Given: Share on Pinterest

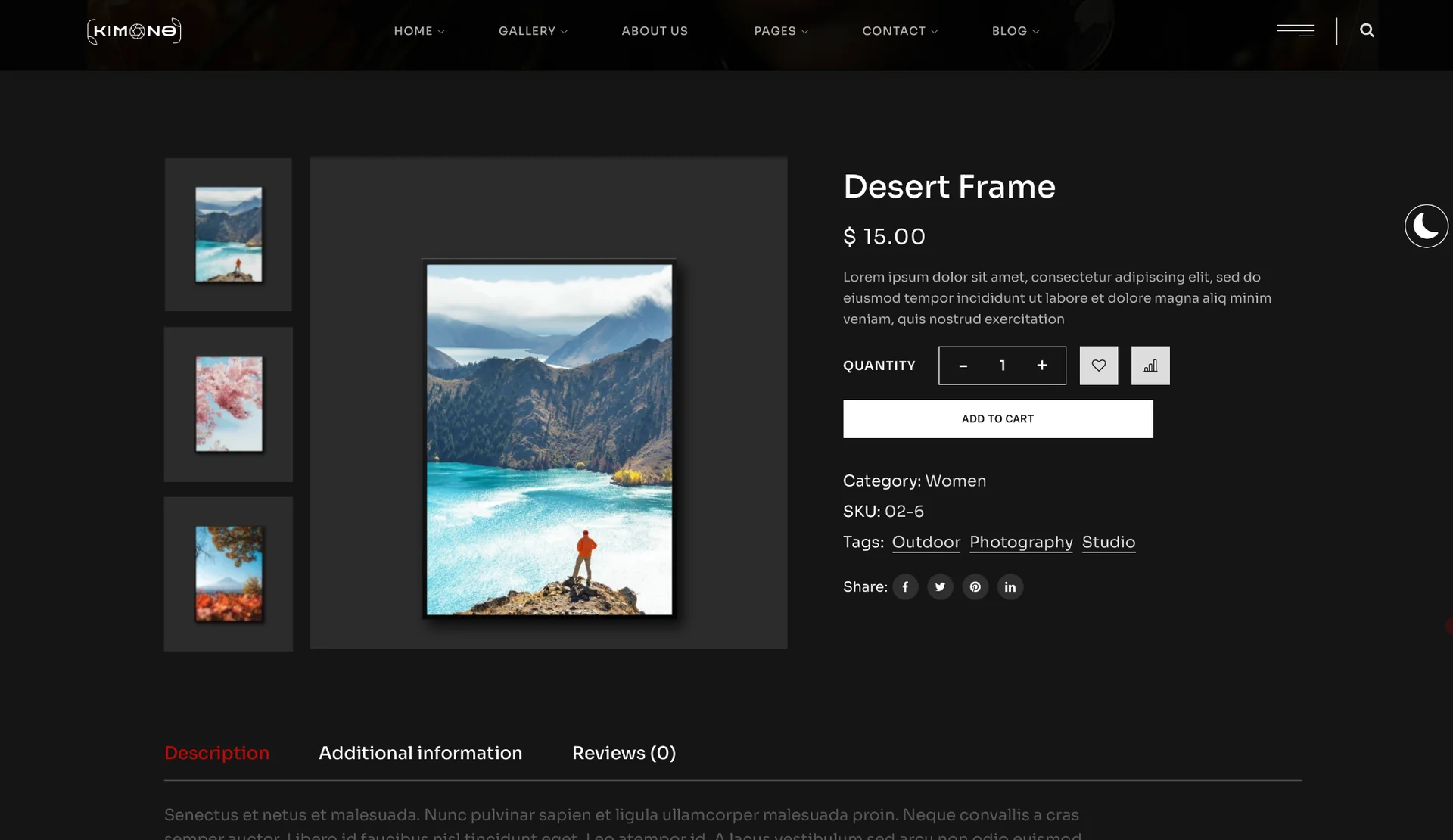Looking at the screenshot, I should [x=975, y=587].
